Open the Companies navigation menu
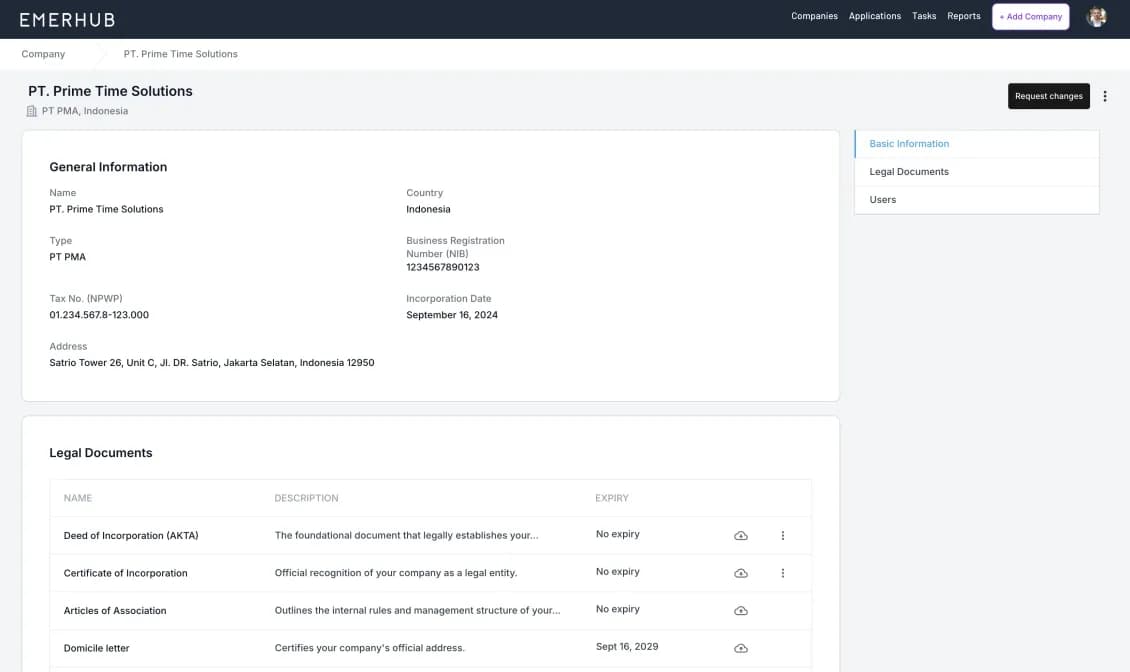Viewport: 1130px width, 672px height. click(x=814, y=15)
